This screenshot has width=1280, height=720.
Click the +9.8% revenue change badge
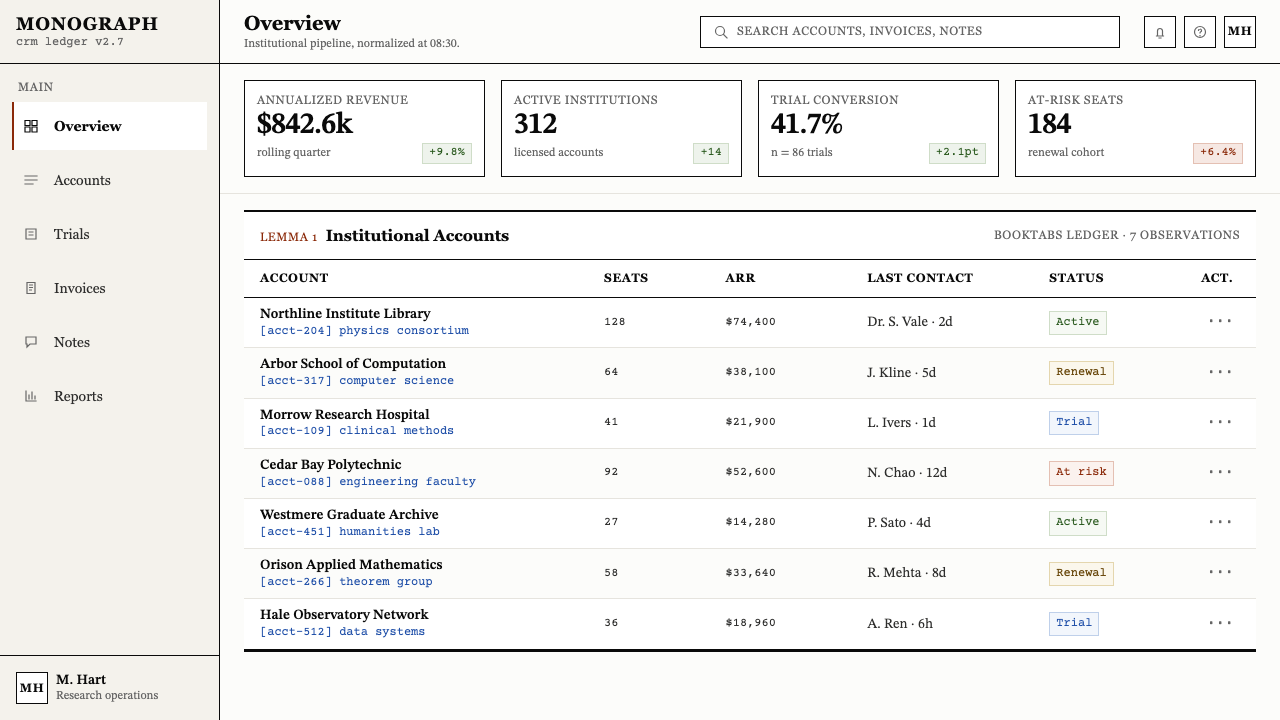[x=447, y=153]
